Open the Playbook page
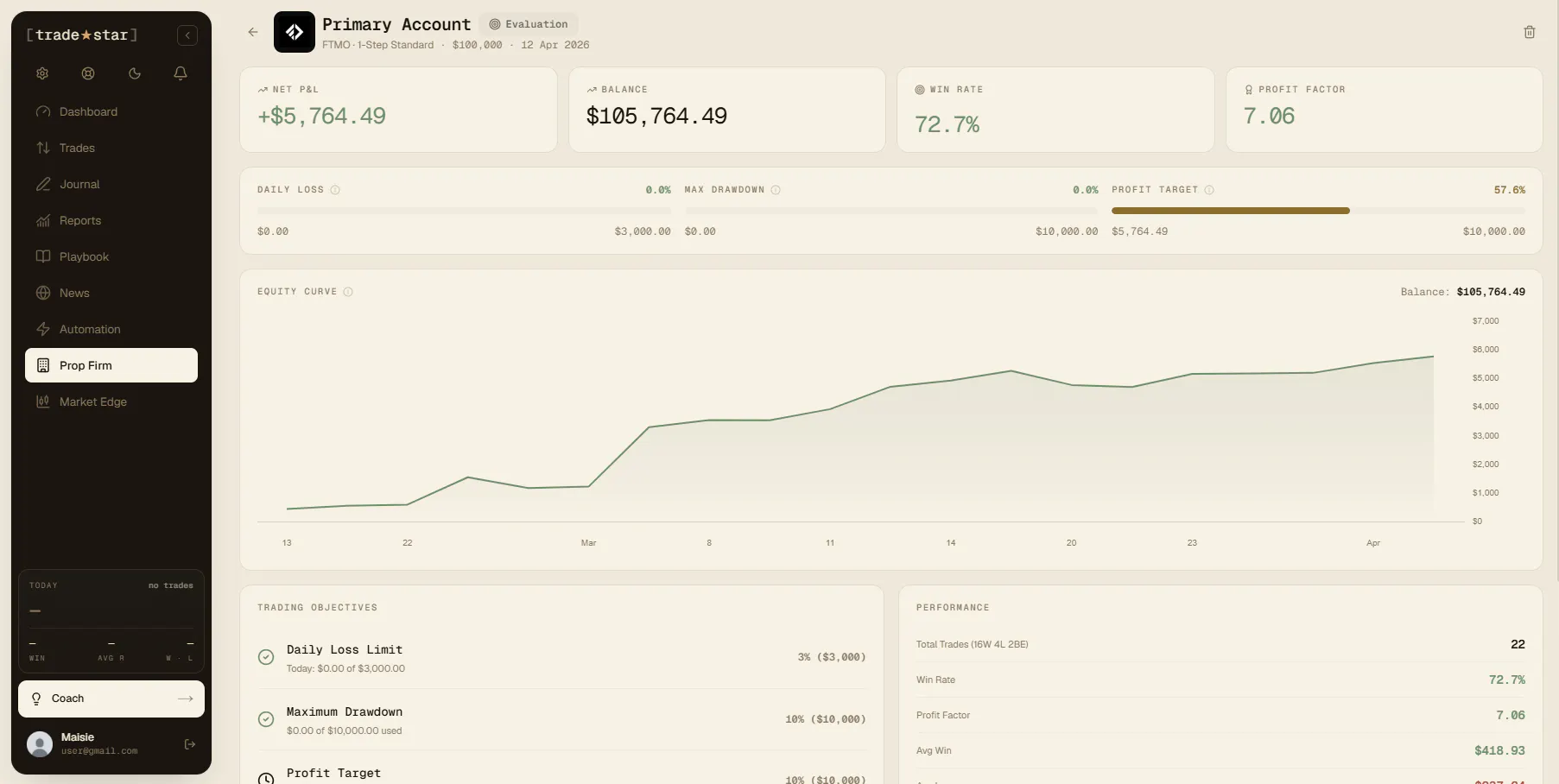 [x=111, y=256]
